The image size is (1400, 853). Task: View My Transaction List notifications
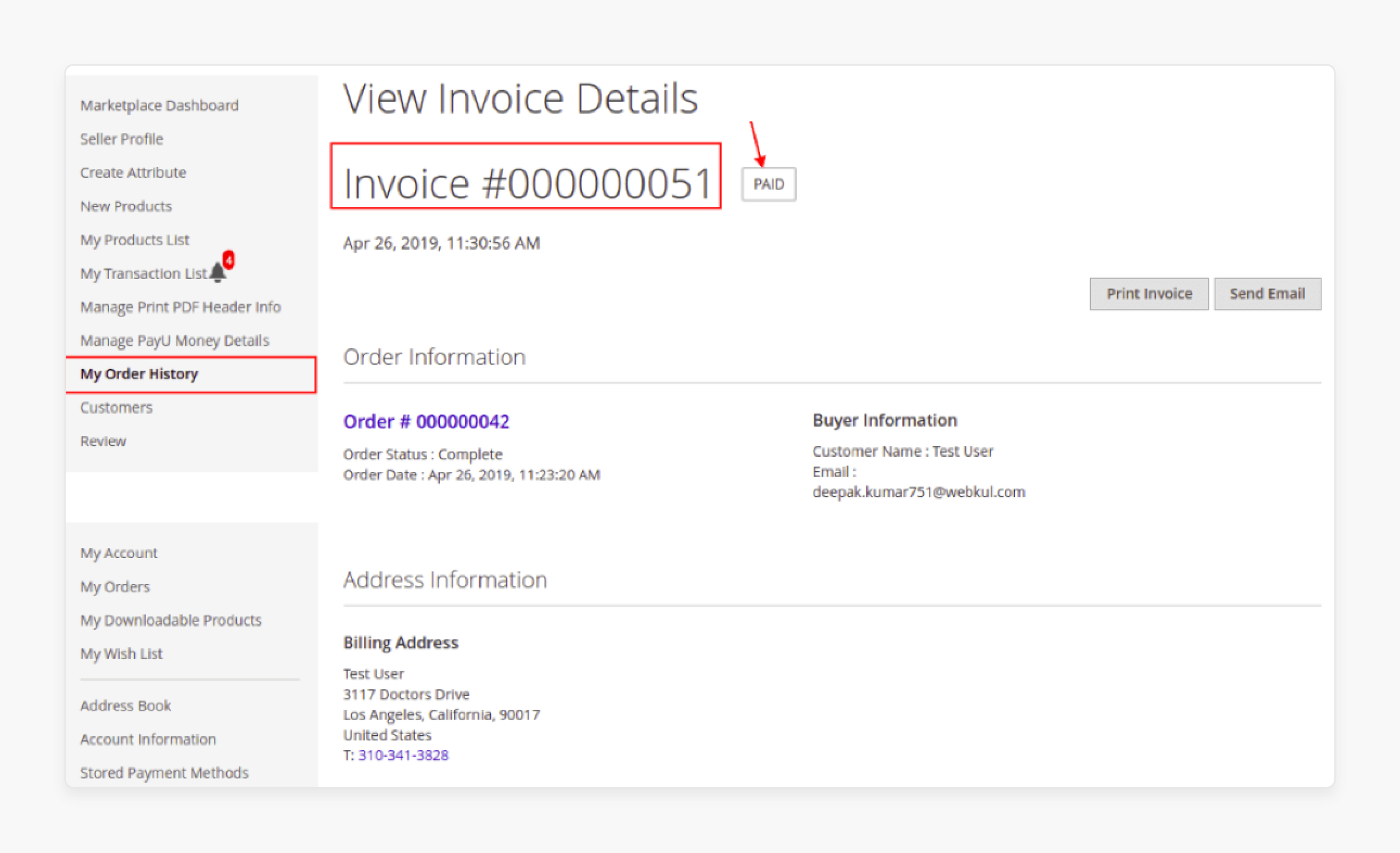[221, 271]
